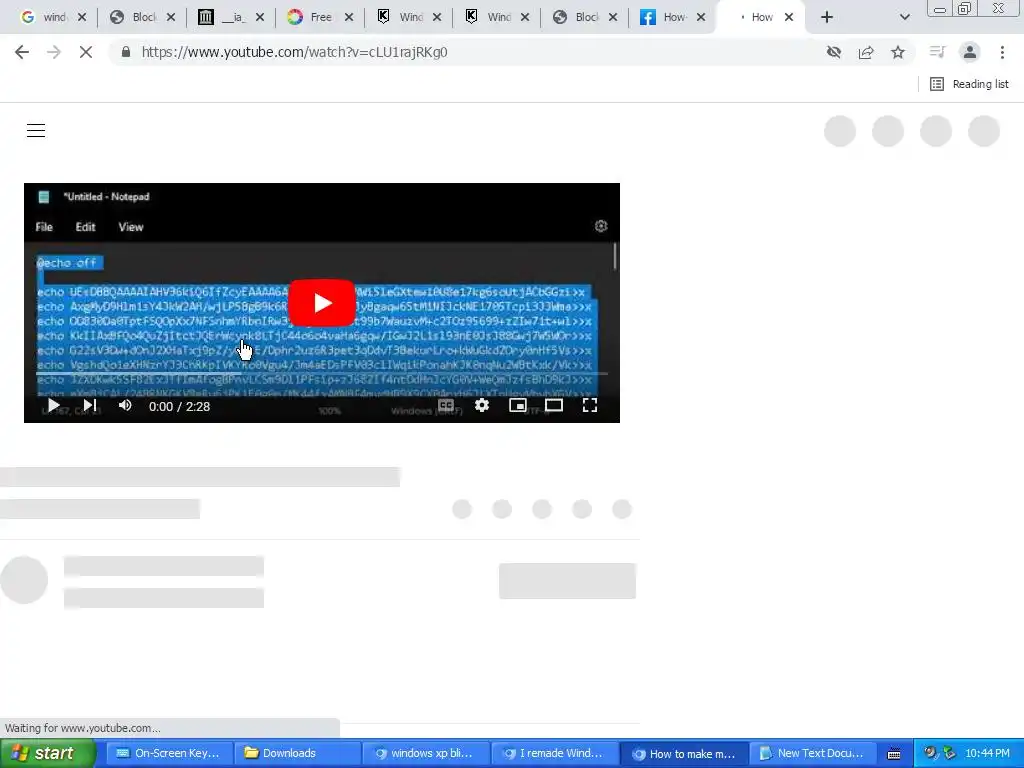Mute the video volume
The image size is (1024, 768).
coord(125,406)
